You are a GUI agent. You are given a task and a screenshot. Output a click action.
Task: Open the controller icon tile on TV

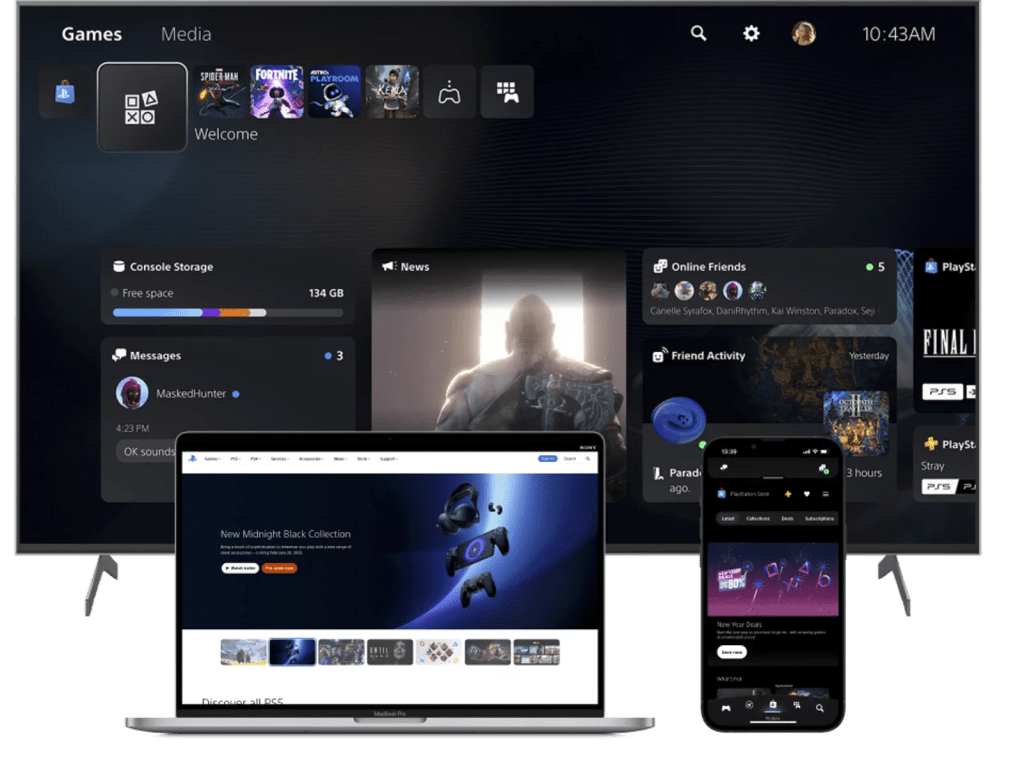click(x=449, y=91)
